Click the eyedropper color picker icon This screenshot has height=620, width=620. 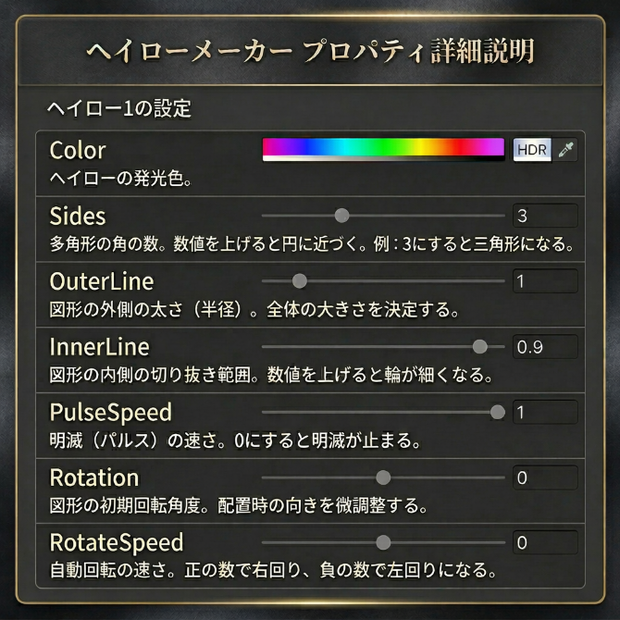click(565, 150)
